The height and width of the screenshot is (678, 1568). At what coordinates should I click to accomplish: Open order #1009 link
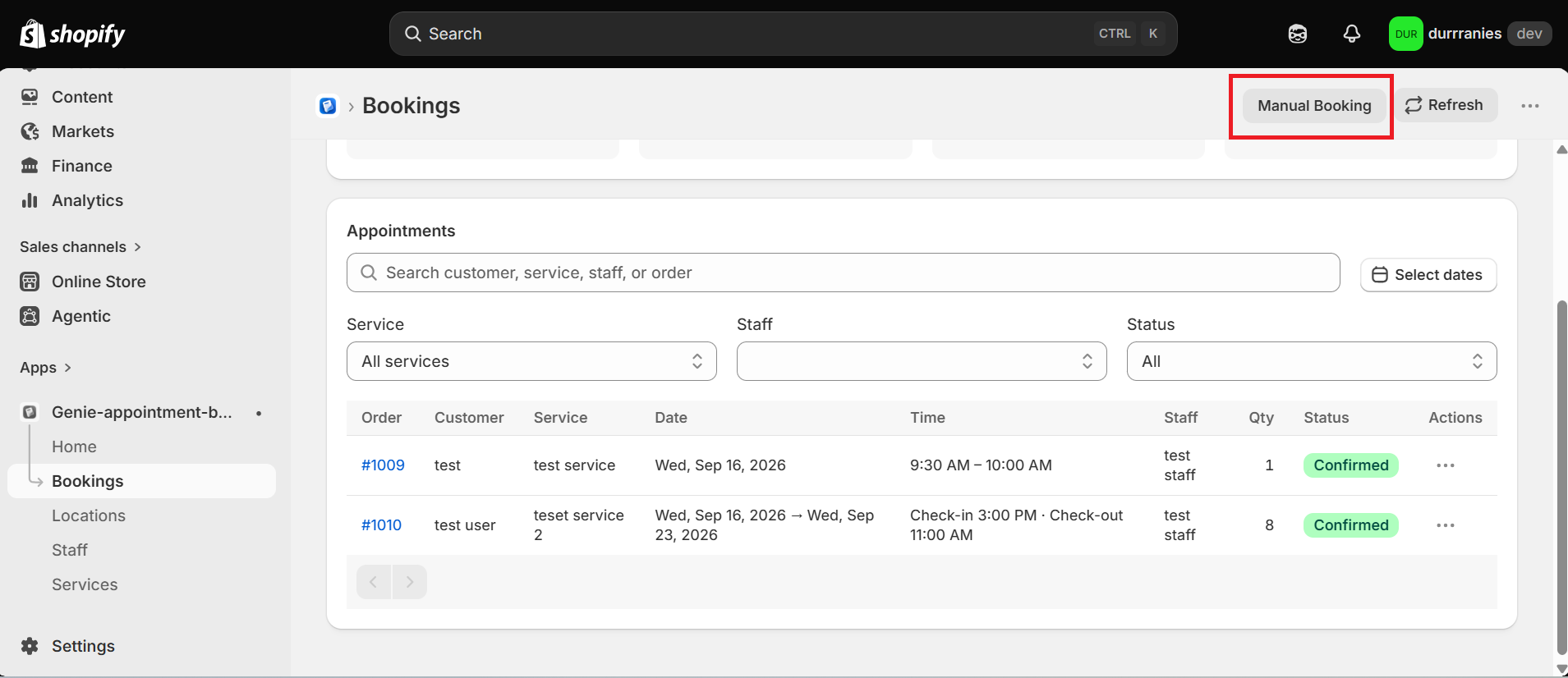pyautogui.click(x=383, y=465)
